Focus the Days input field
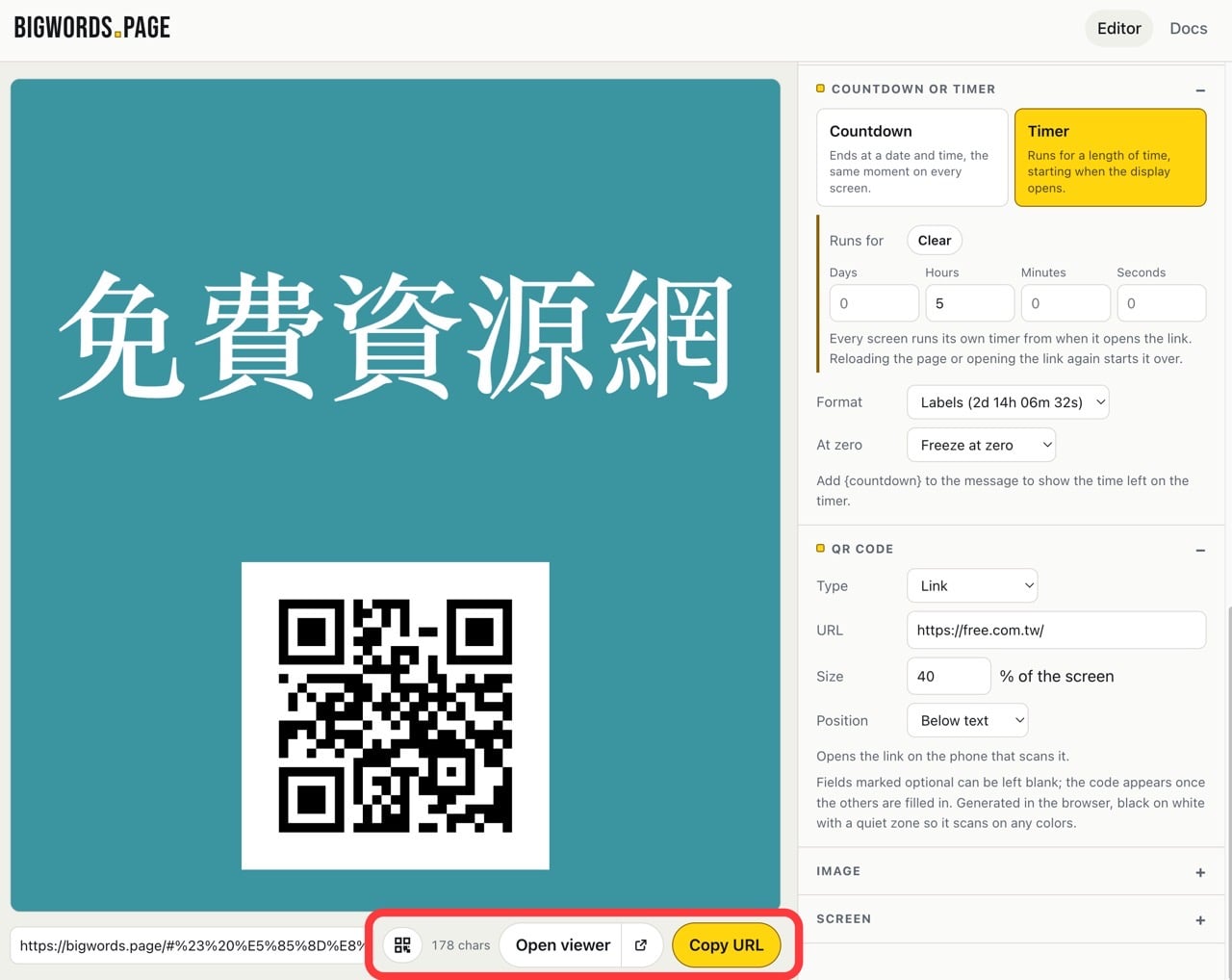Screen dimensions: 1232x980 click(874, 303)
